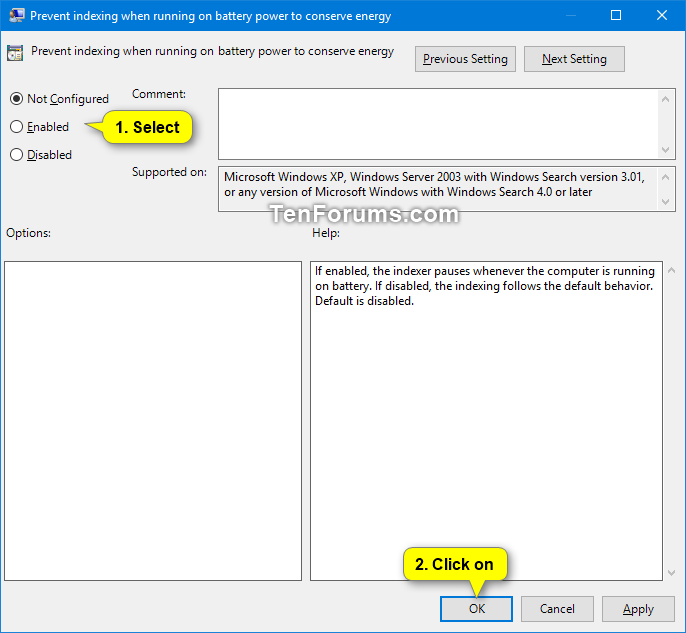This screenshot has width=686, height=633.
Task: Click the policy setting icon beside heading
Action: pos(15,53)
